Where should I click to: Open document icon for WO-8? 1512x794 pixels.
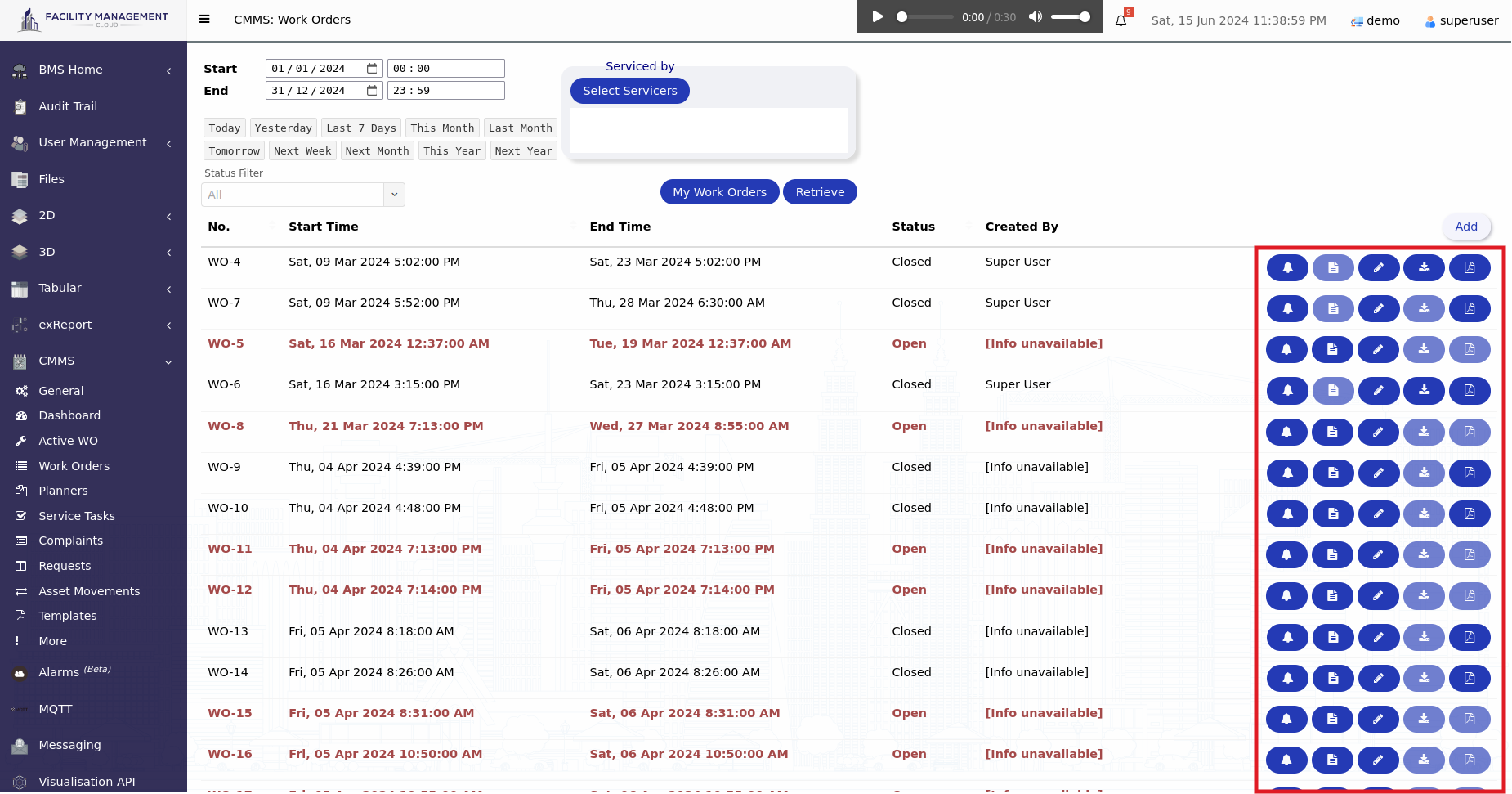pos(1332,432)
